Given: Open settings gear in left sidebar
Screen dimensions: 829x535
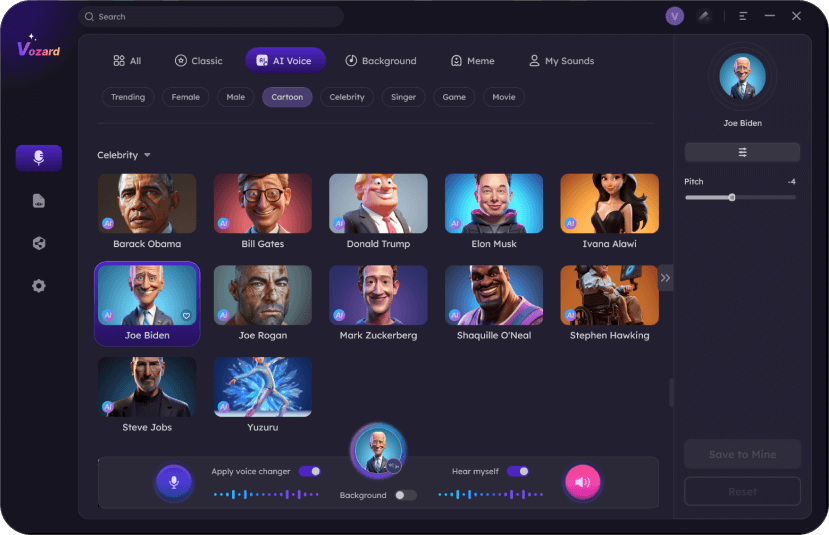Looking at the screenshot, I should pyautogui.click(x=38, y=286).
